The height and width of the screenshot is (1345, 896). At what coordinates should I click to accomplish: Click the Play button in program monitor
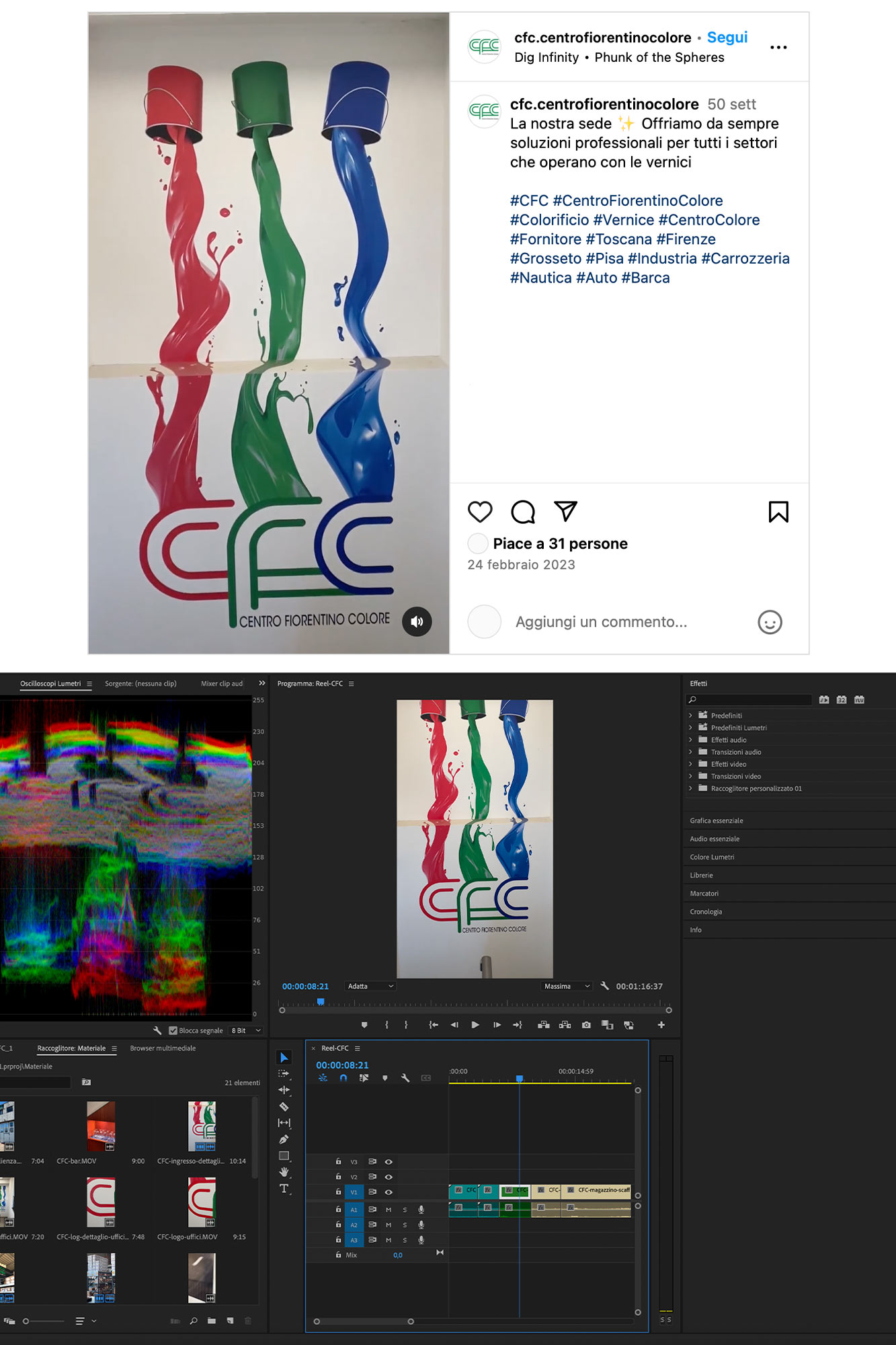475,1025
